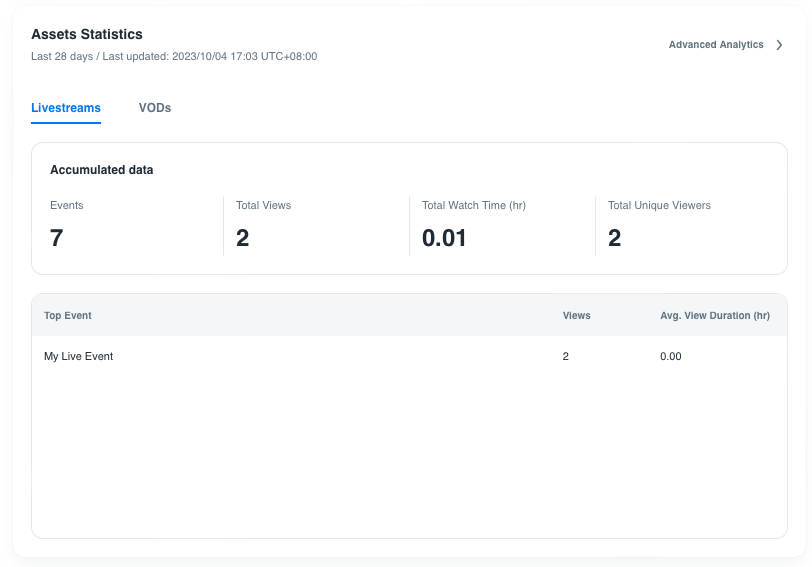Image resolution: width=812 pixels, height=567 pixels.
Task: Click the Top Event column header
Action: [x=68, y=316]
